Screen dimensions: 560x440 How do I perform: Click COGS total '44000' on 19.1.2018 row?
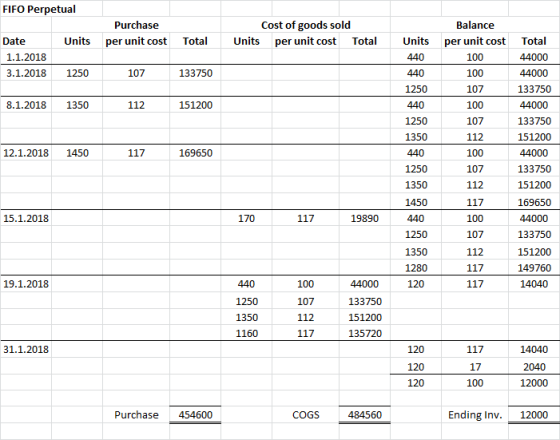coord(365,284)
